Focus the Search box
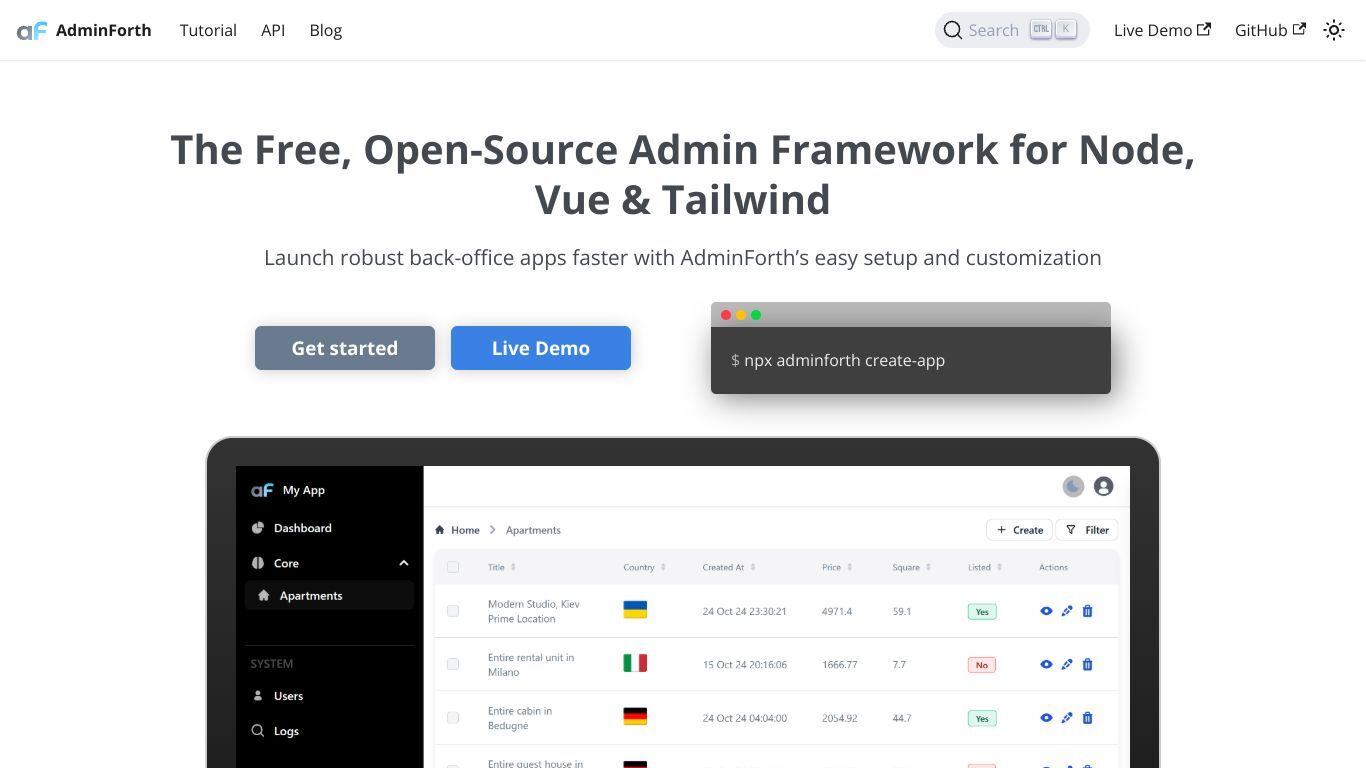 pyautogui.click(x=1012, y=30)
